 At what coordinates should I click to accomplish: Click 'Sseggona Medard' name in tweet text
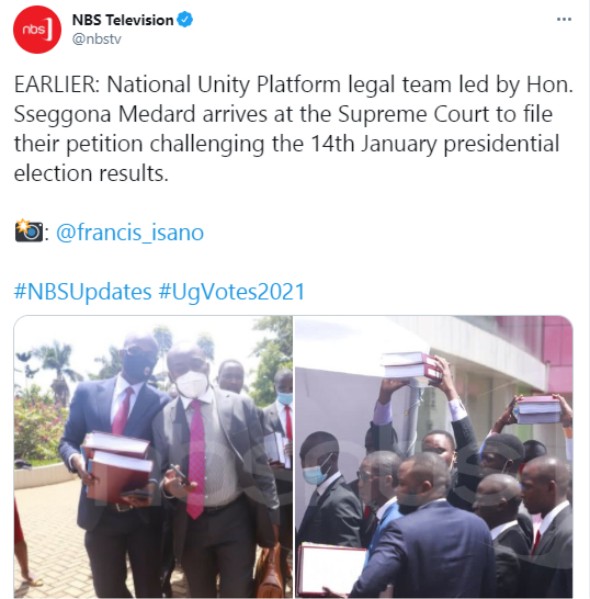tap(105, 114)
